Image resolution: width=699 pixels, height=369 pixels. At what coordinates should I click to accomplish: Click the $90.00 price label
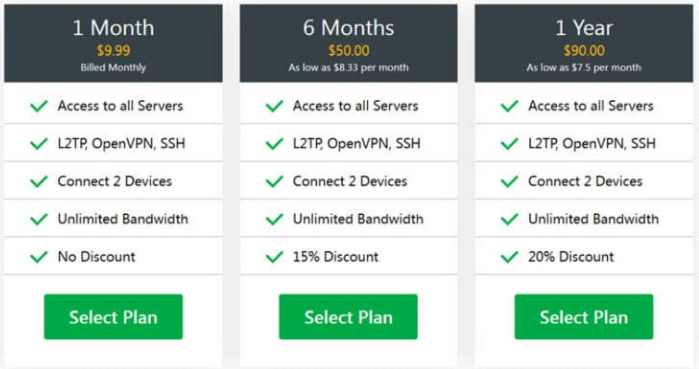tap(584, 50)
